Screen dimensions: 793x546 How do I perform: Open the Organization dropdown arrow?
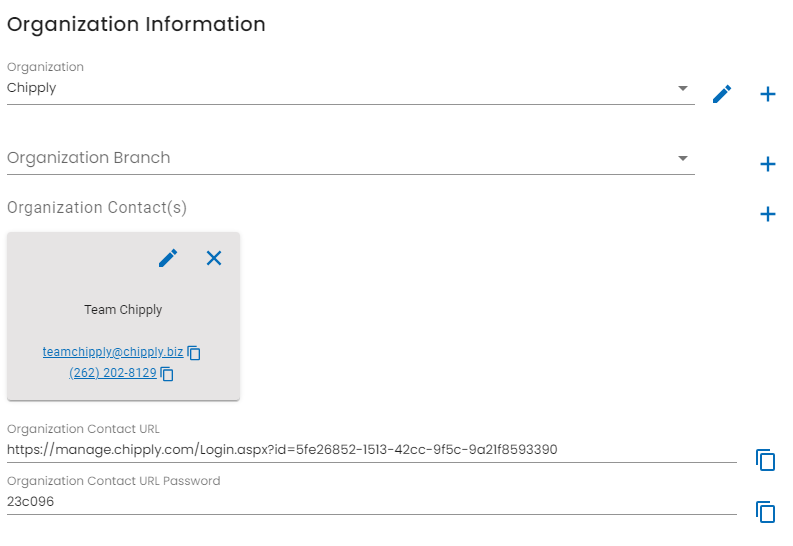click(x=683, y=88)
